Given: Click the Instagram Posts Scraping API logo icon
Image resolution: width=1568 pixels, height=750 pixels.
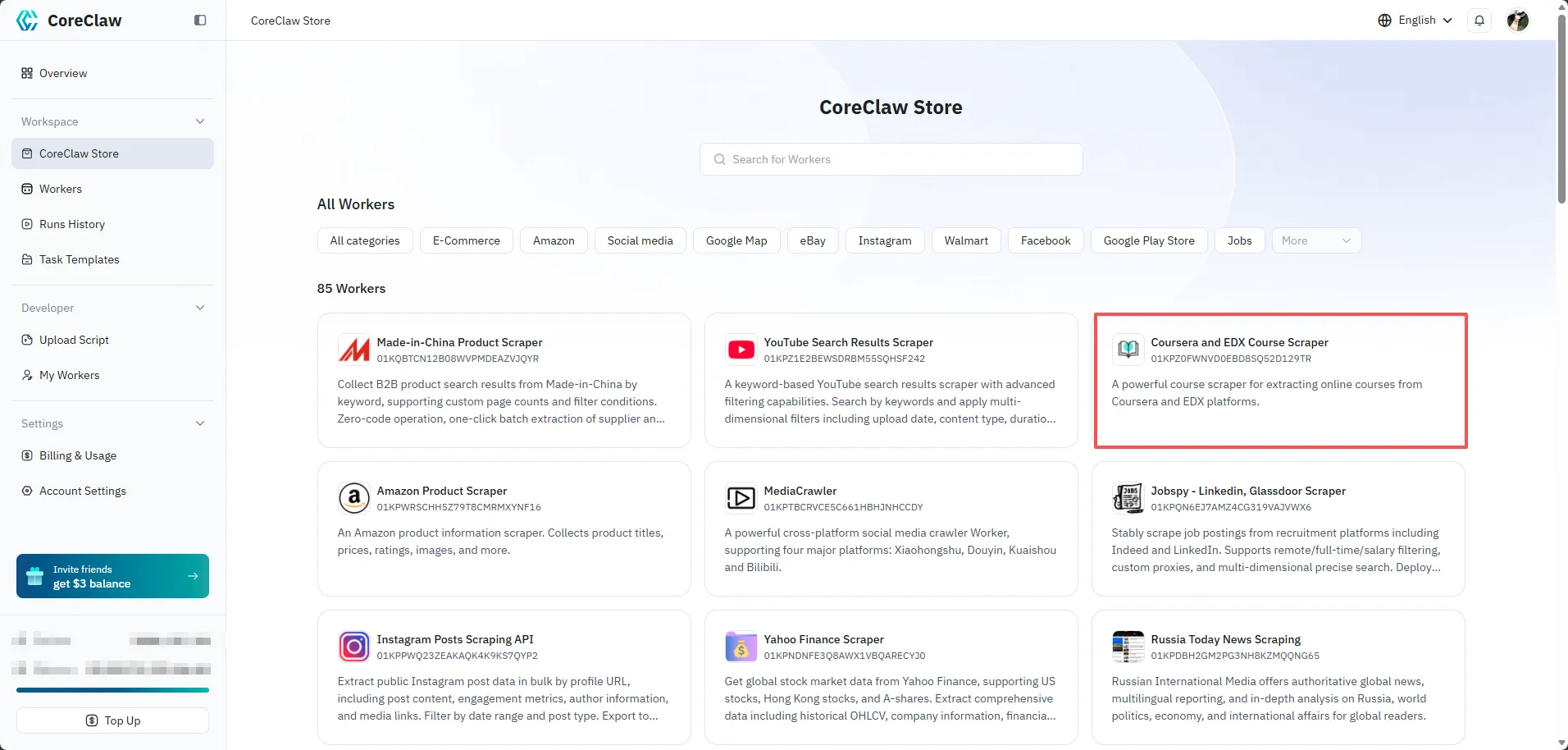Looking at the screenshot, I should coord(354,647).
